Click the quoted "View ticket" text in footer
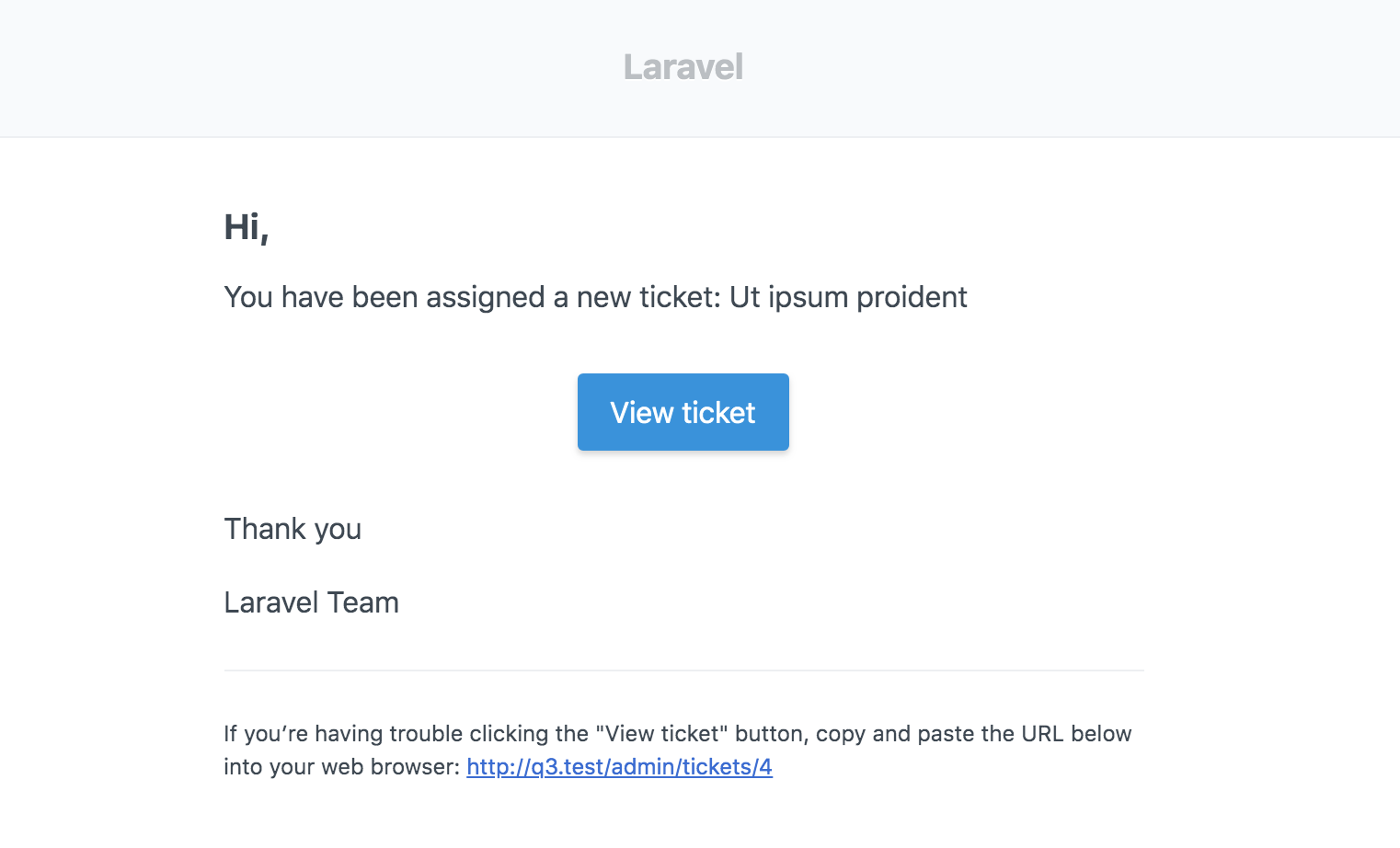 tap(661, 734)
